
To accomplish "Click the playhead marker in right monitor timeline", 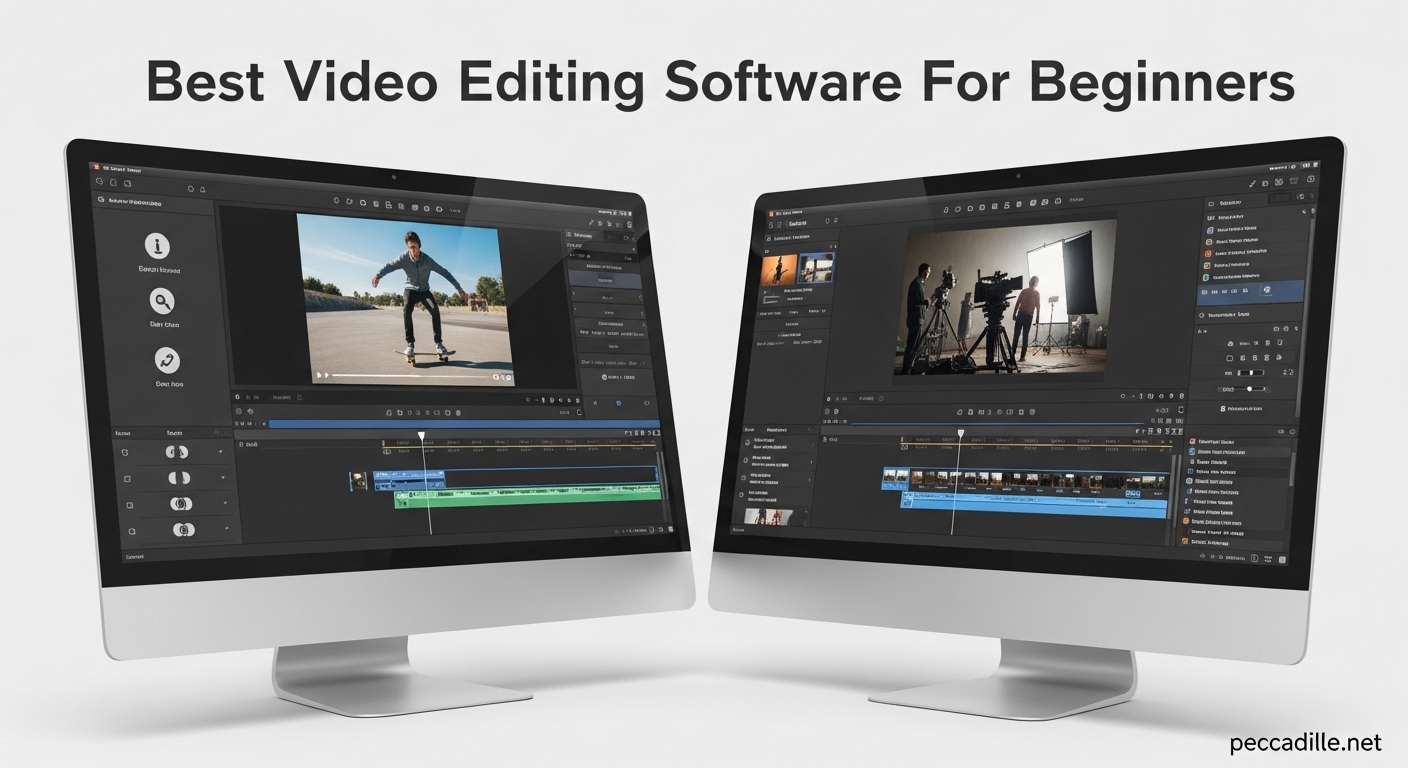I will [x=960, y=434].
